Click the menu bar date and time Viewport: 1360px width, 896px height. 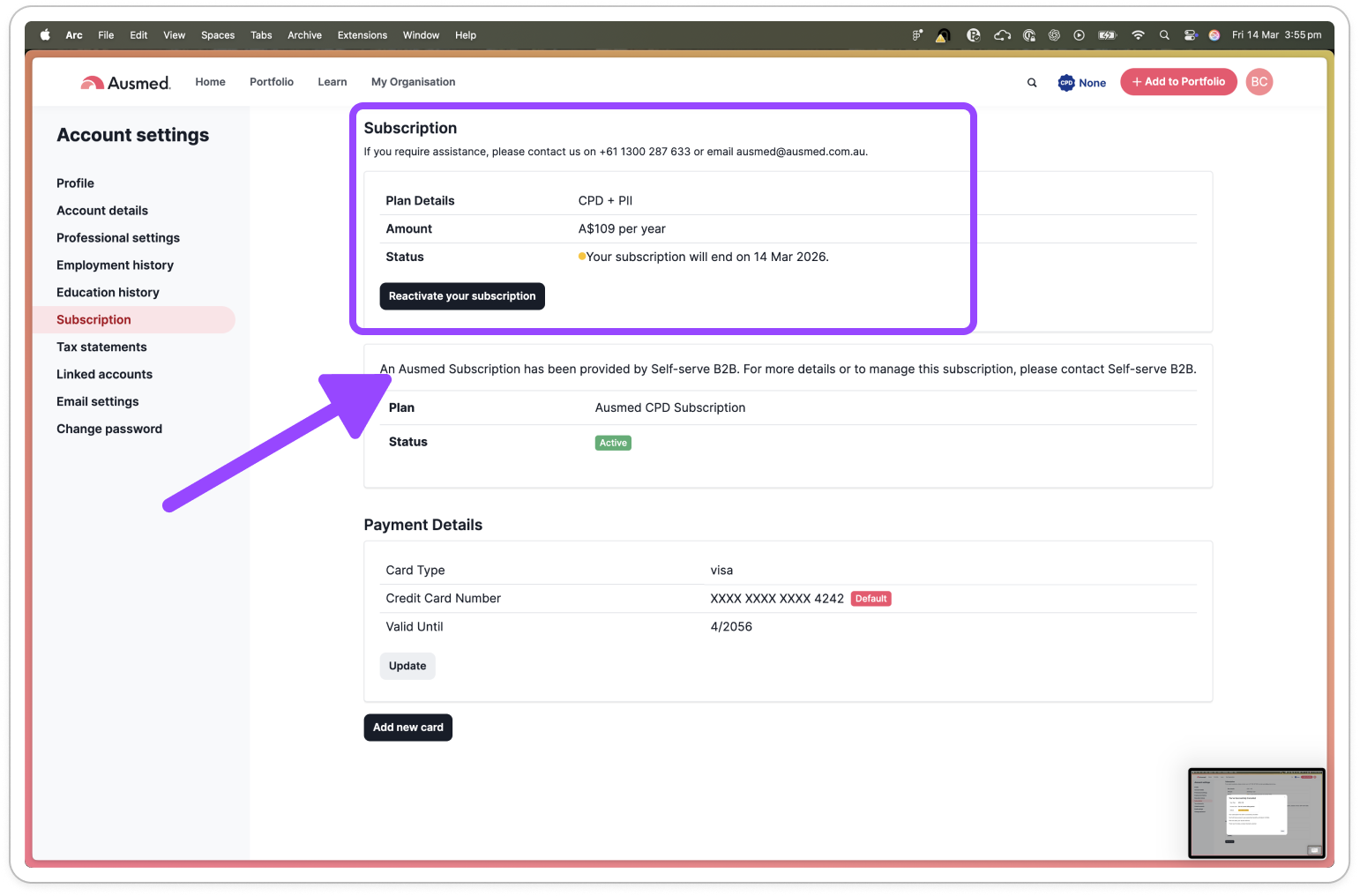tap(1276, 35)
